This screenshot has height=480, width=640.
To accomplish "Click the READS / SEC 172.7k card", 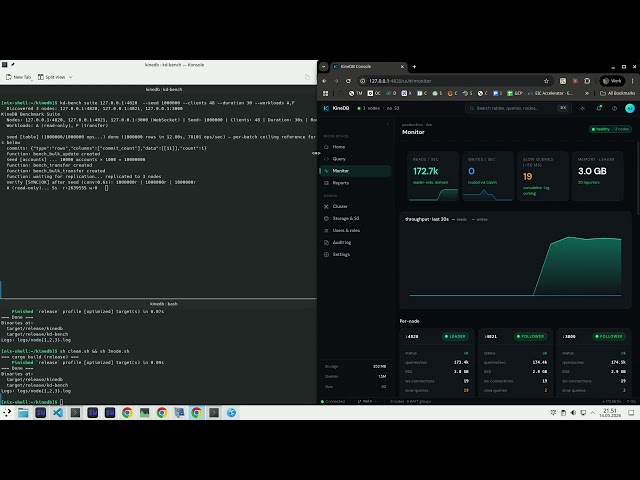I will (x=433, y=176).
